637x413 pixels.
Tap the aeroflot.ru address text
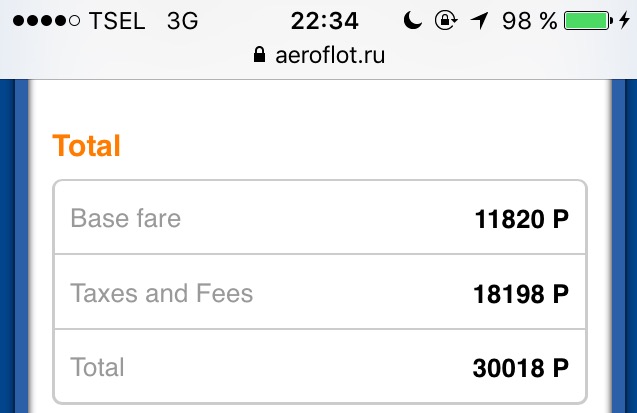329,54
